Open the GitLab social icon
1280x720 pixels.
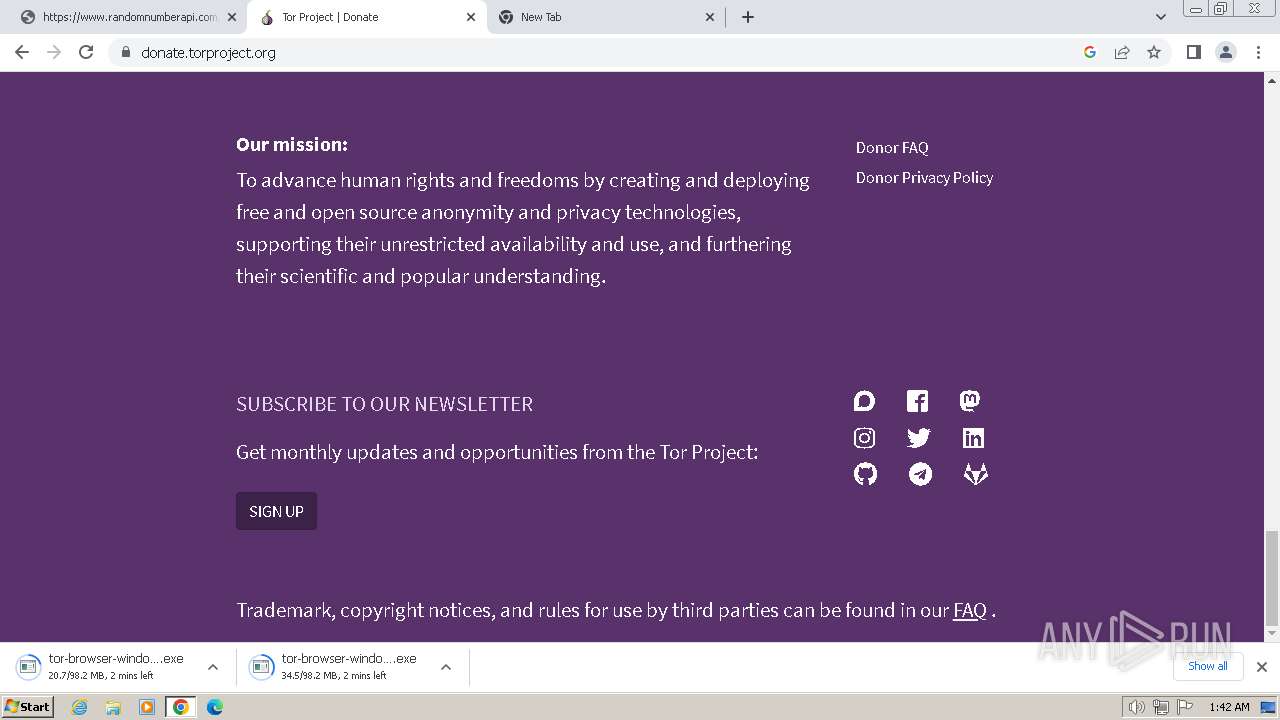(975, 474)
